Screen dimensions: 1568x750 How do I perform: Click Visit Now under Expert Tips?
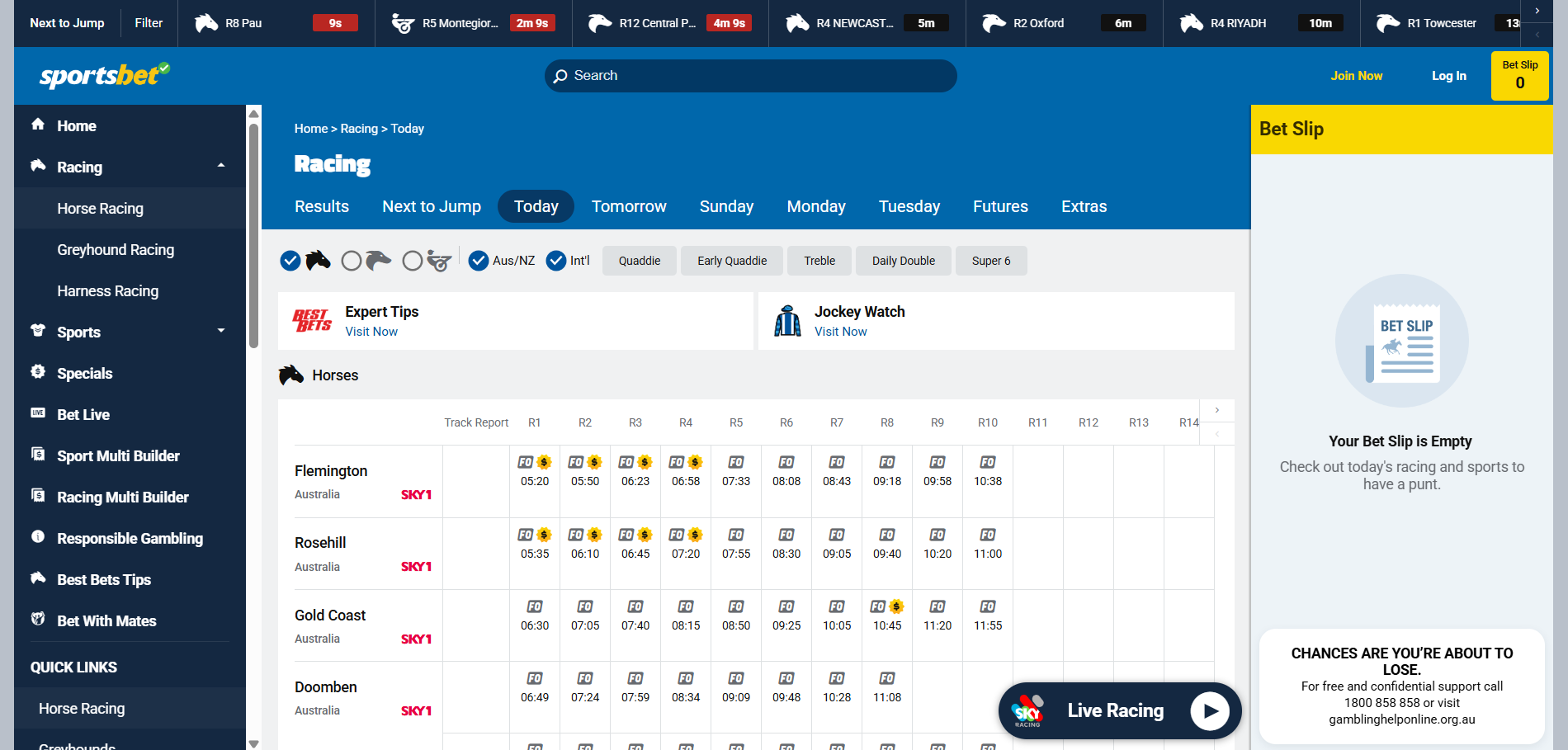tap(371, 332)
